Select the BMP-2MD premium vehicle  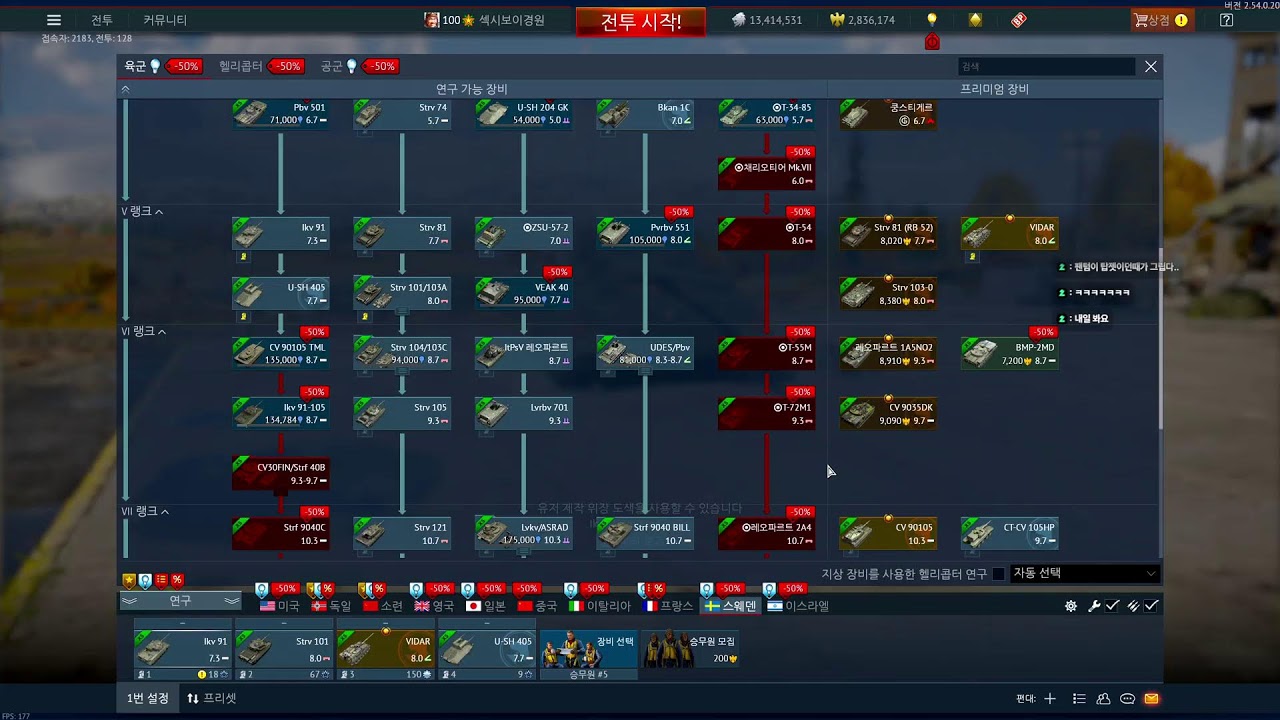(x=1010, y=354)
